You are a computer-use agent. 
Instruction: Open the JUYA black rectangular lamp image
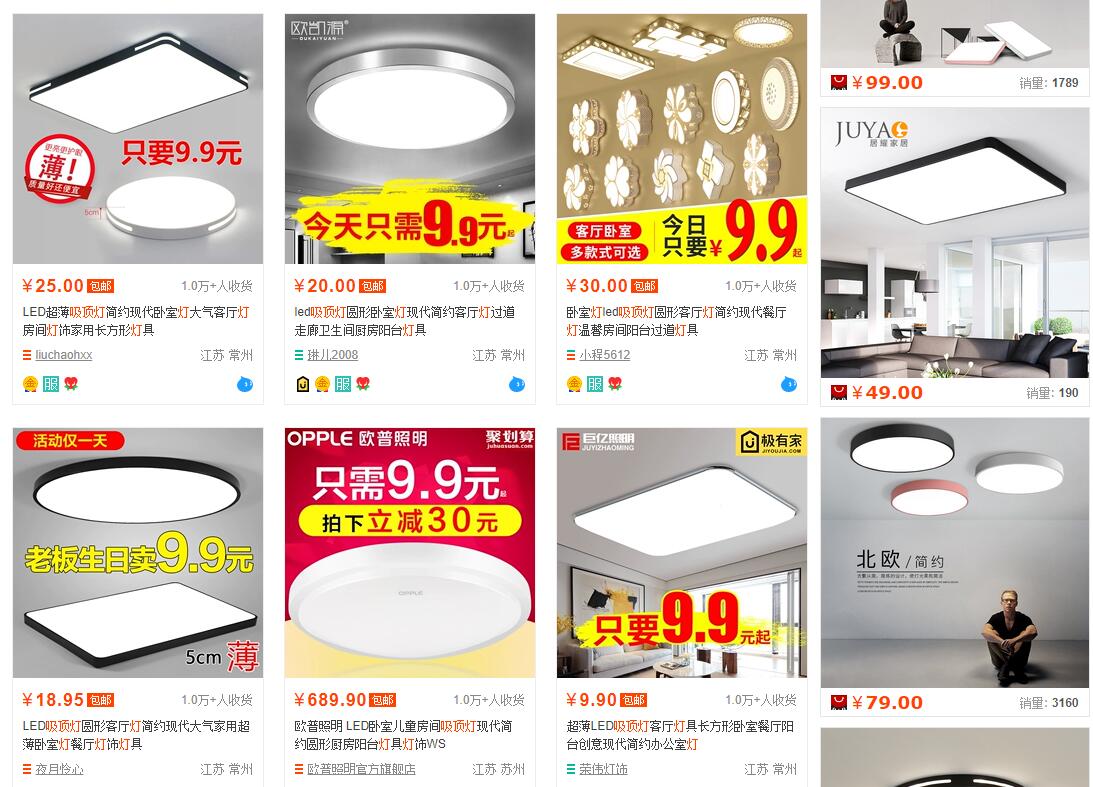coord(955,243)
